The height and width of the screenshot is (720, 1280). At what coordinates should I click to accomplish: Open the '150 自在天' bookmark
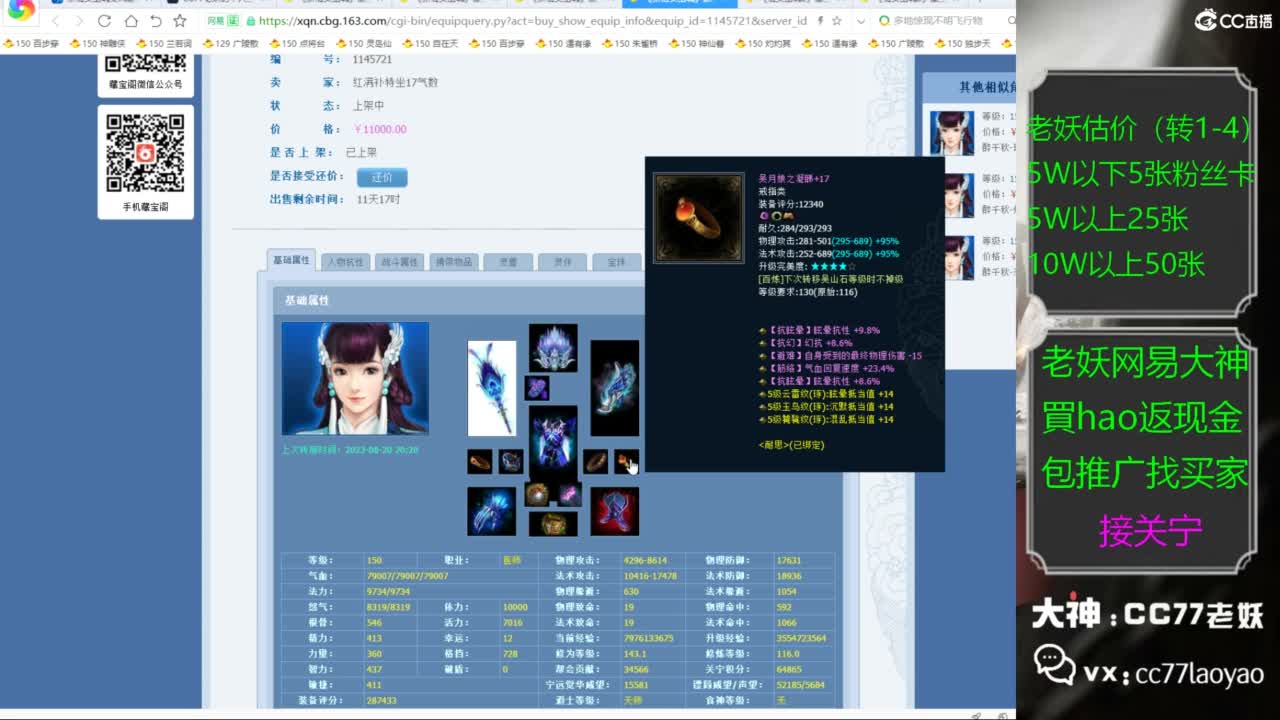pos(430,44)
